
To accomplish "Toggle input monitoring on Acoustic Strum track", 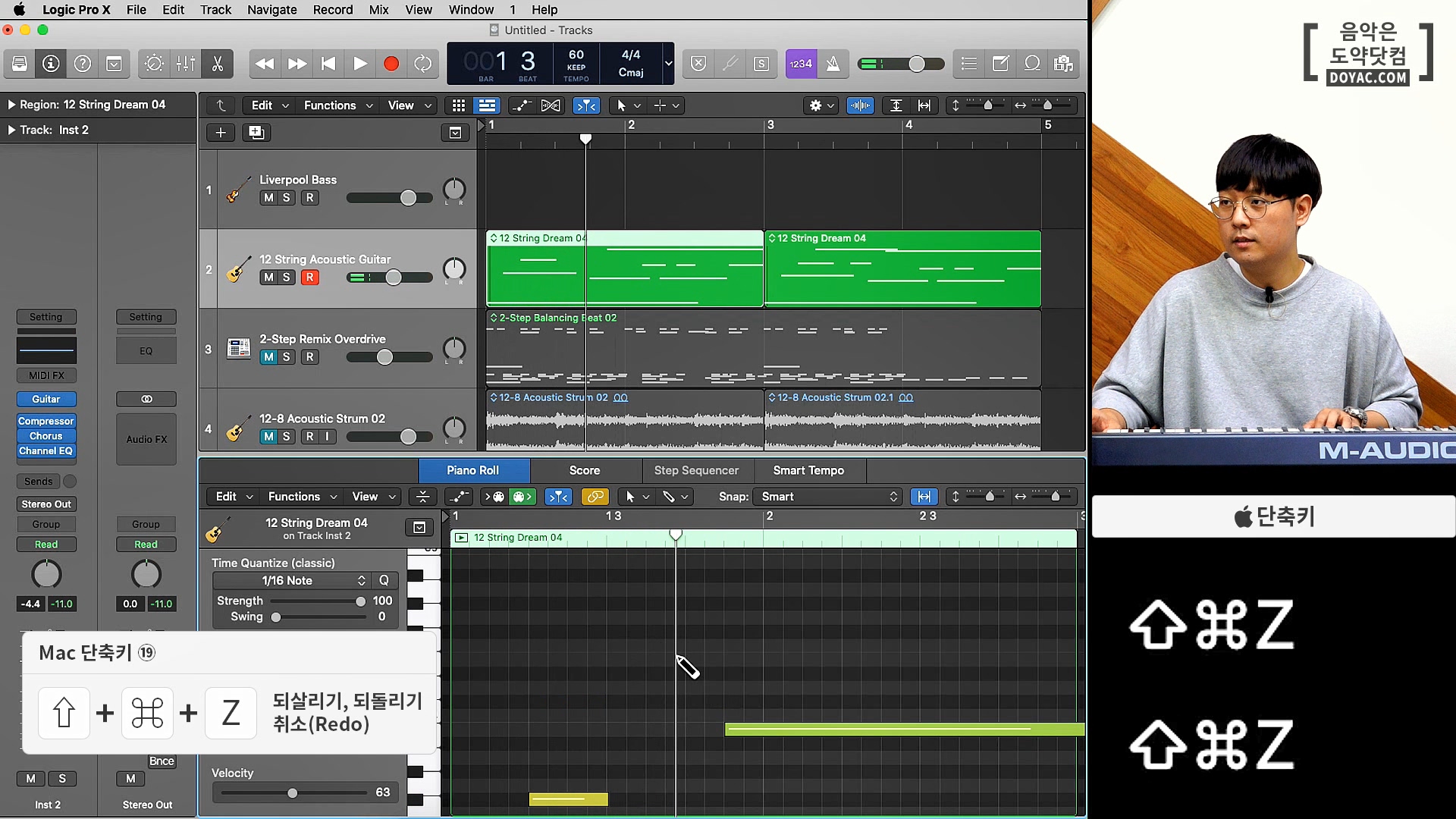I will [328, 437].
